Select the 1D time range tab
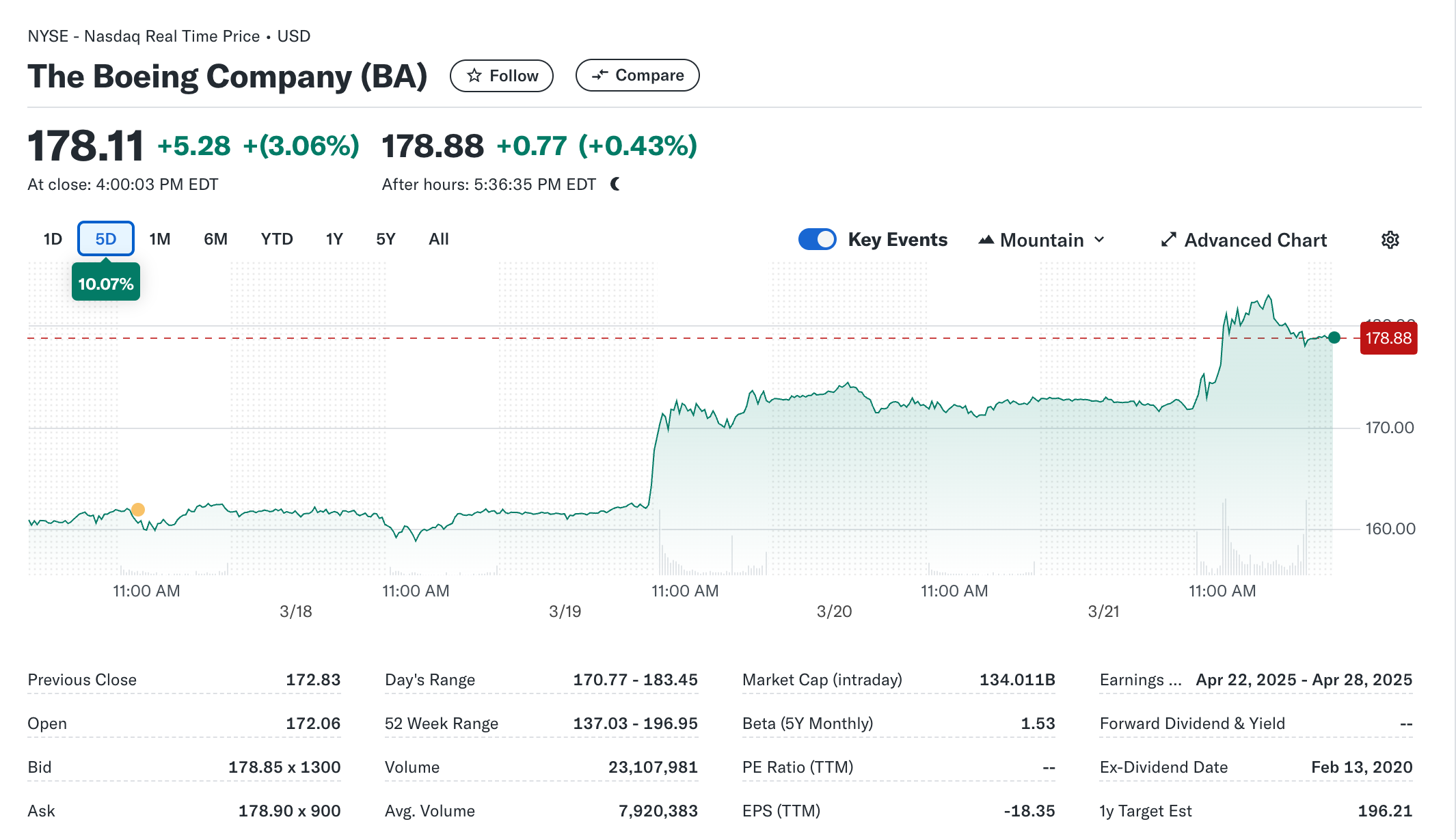1456x839 pixels. click(53, 239)
